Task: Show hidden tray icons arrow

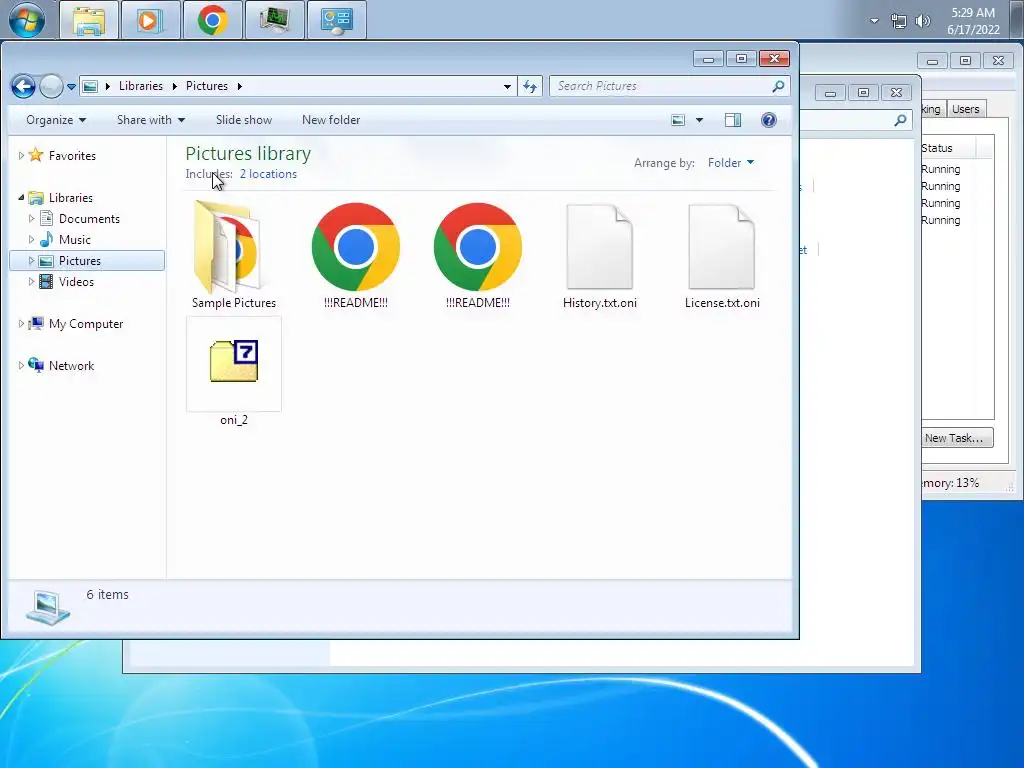Action: pos(874,21)
